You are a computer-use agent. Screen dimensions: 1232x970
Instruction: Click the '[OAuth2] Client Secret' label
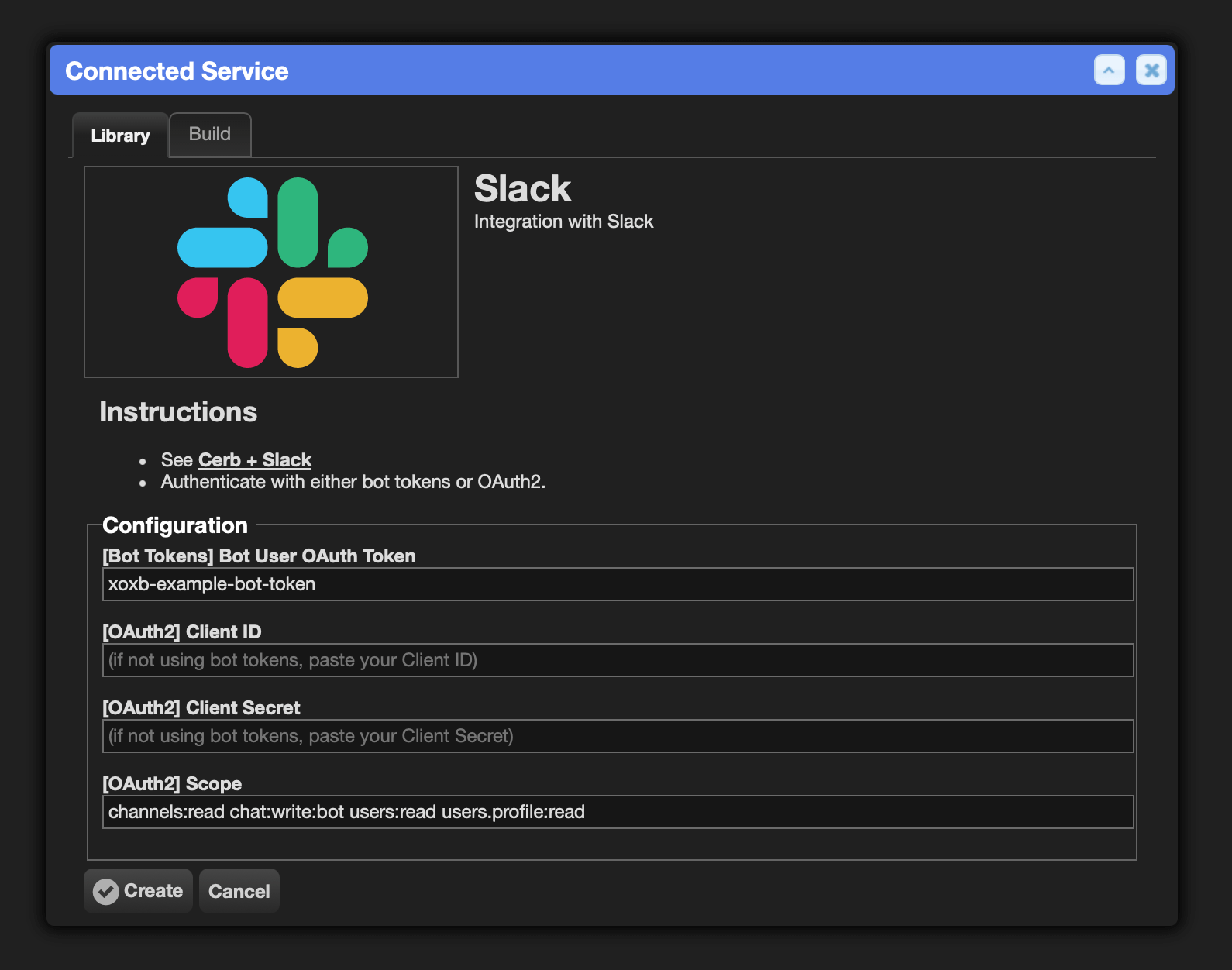(x=201, y=708)
